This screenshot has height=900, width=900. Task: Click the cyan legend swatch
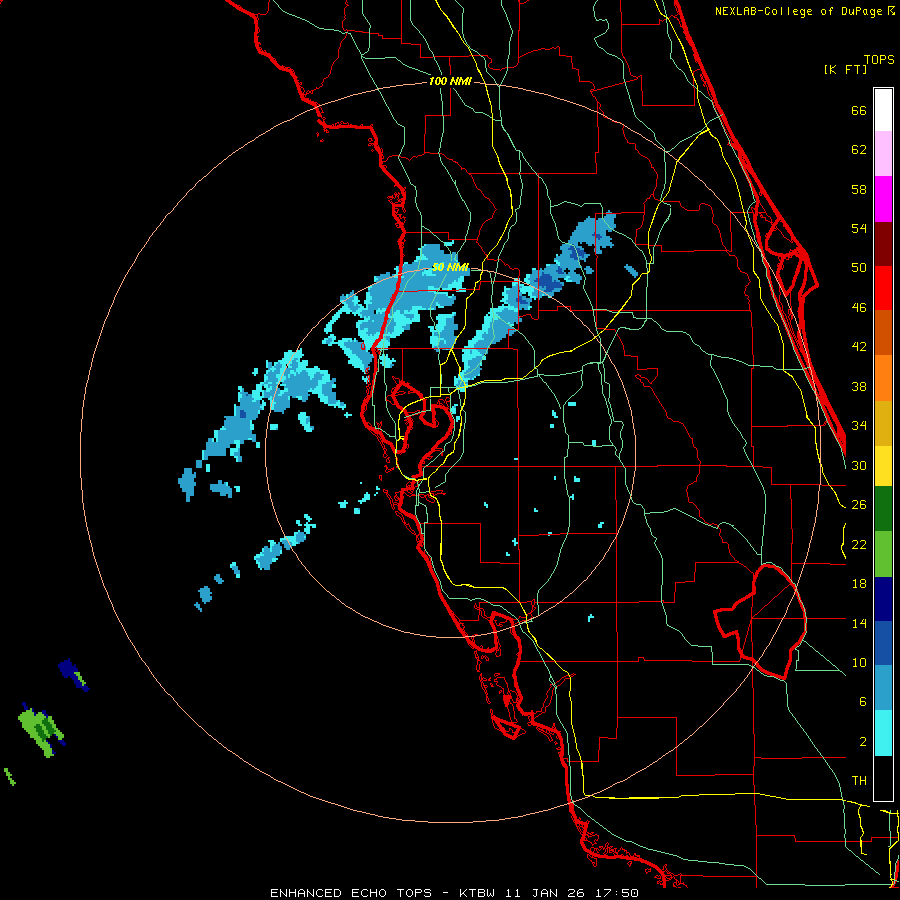click(883, 733)
